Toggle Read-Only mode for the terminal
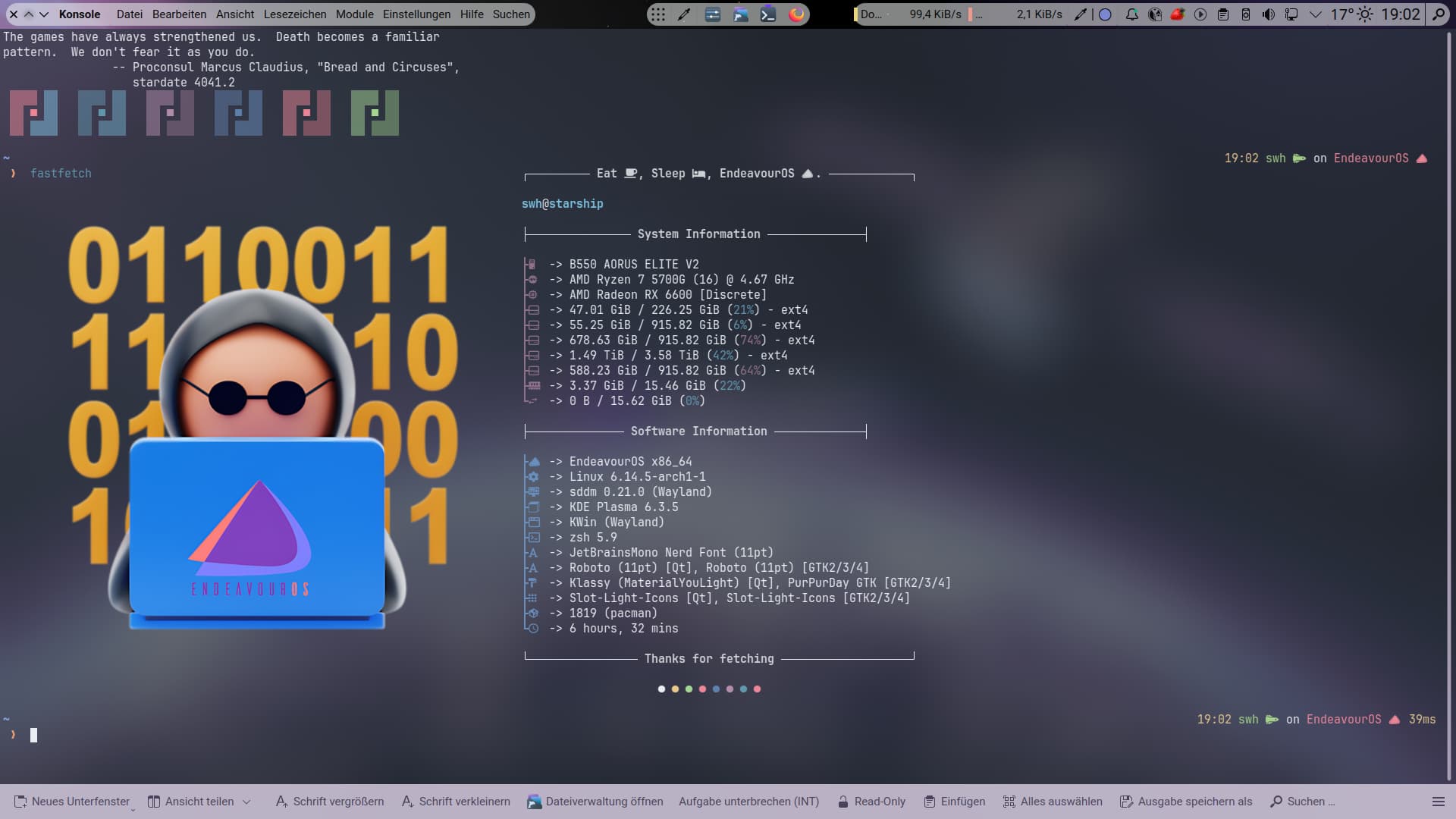This screenshot has width=1456, height=819. pyautogui.click(x=871, y=802)
